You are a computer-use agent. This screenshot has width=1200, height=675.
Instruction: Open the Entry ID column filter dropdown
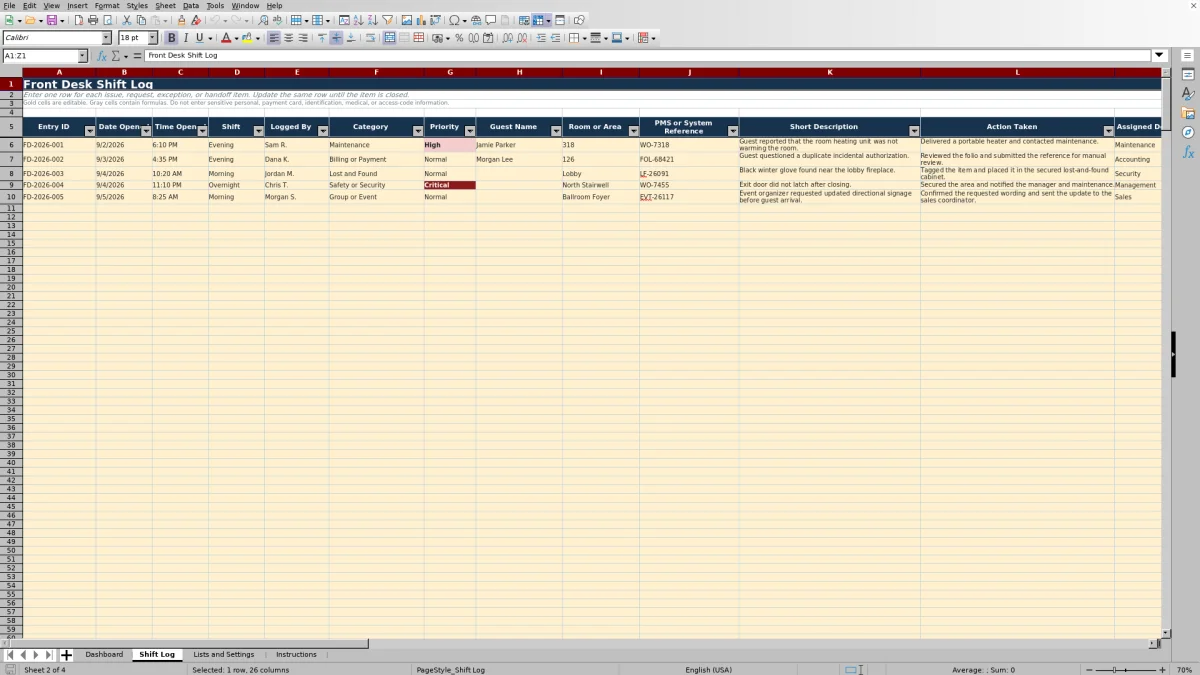click(x=90, y=131)
